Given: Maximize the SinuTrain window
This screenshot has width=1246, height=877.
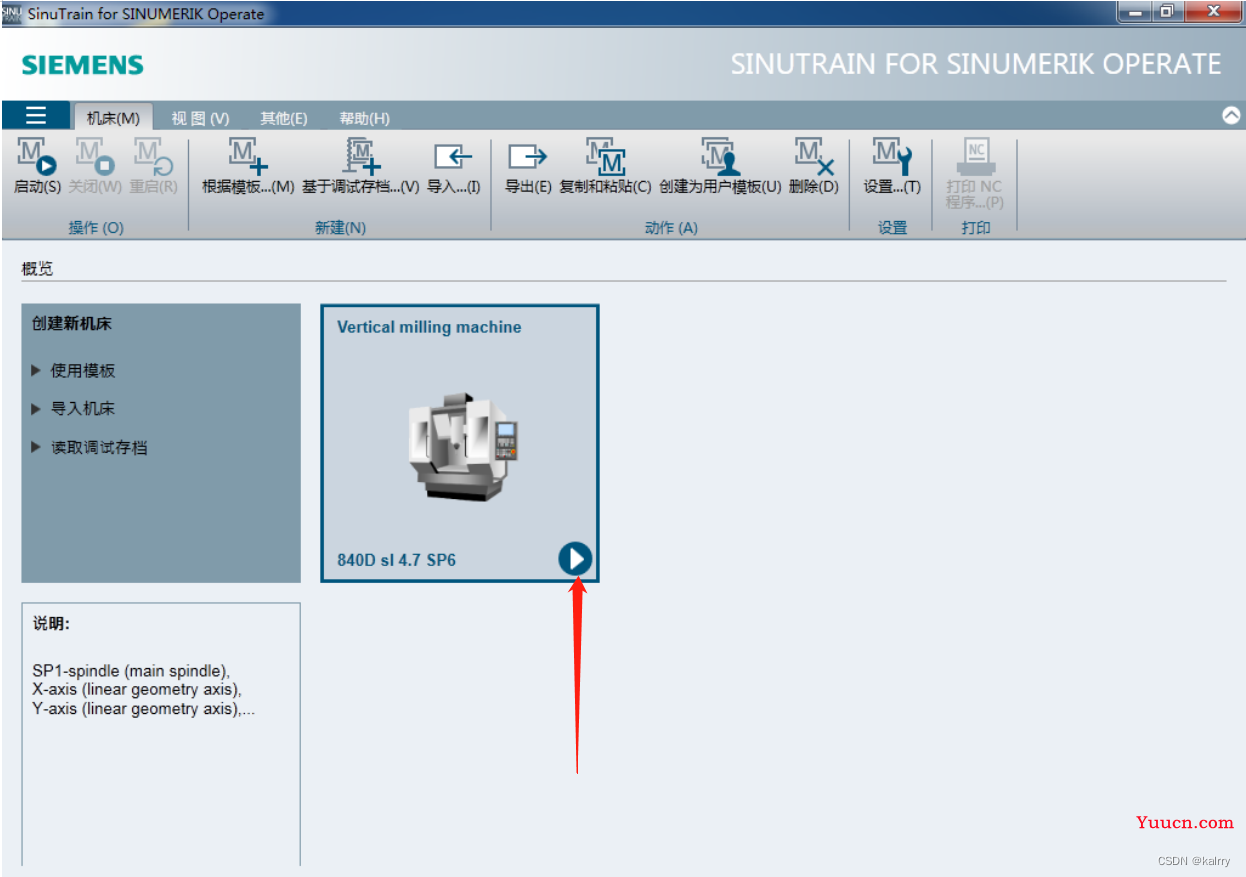Looking at the screenshot, I should pyautogui.click(x=1166, y=12).
